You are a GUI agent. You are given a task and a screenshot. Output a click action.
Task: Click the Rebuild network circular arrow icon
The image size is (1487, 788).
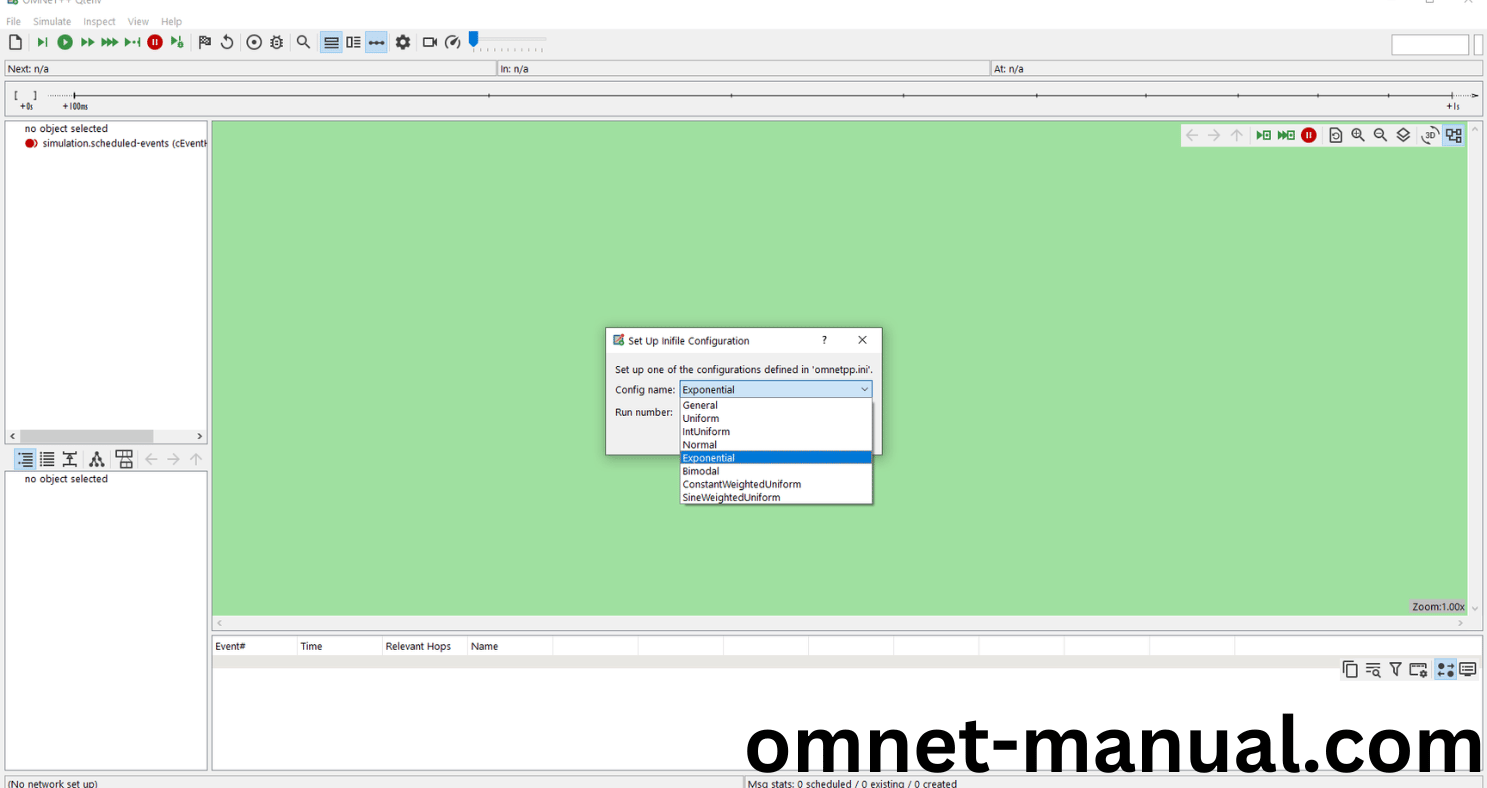(x=227, y=42)
